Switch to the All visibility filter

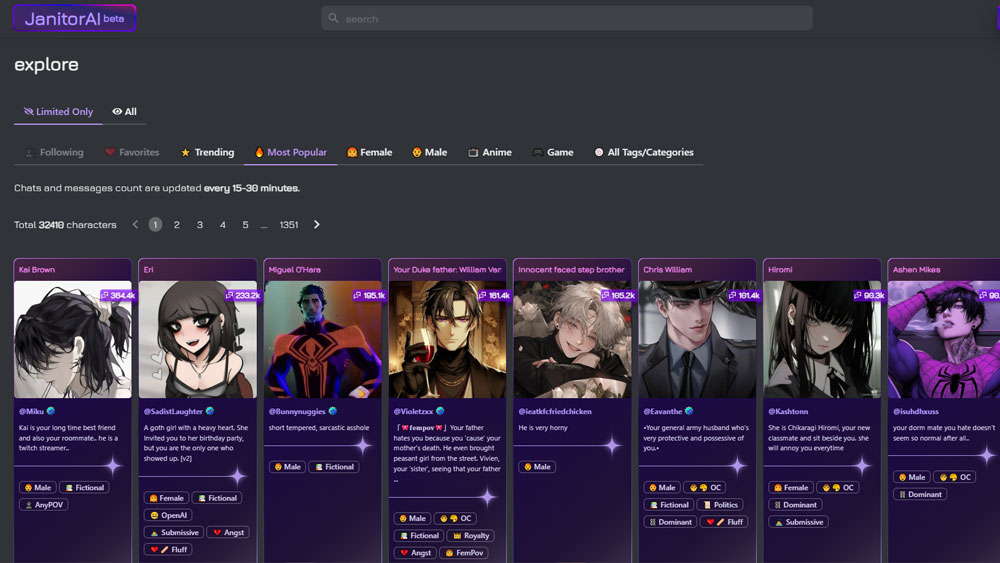[124, 112]
